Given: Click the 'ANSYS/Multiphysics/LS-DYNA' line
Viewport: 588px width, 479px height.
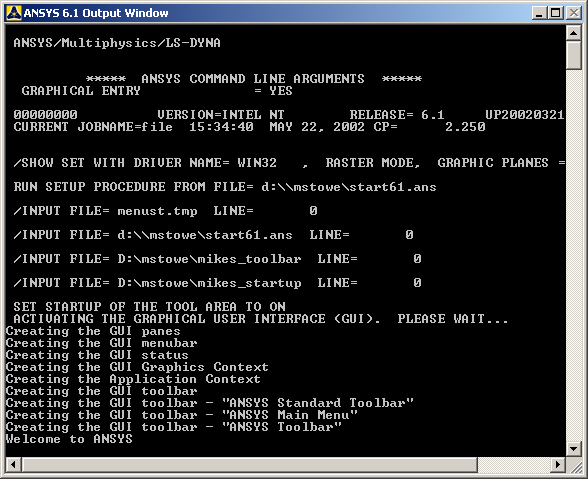Looking at the screenshot, I should coord(117,43).
